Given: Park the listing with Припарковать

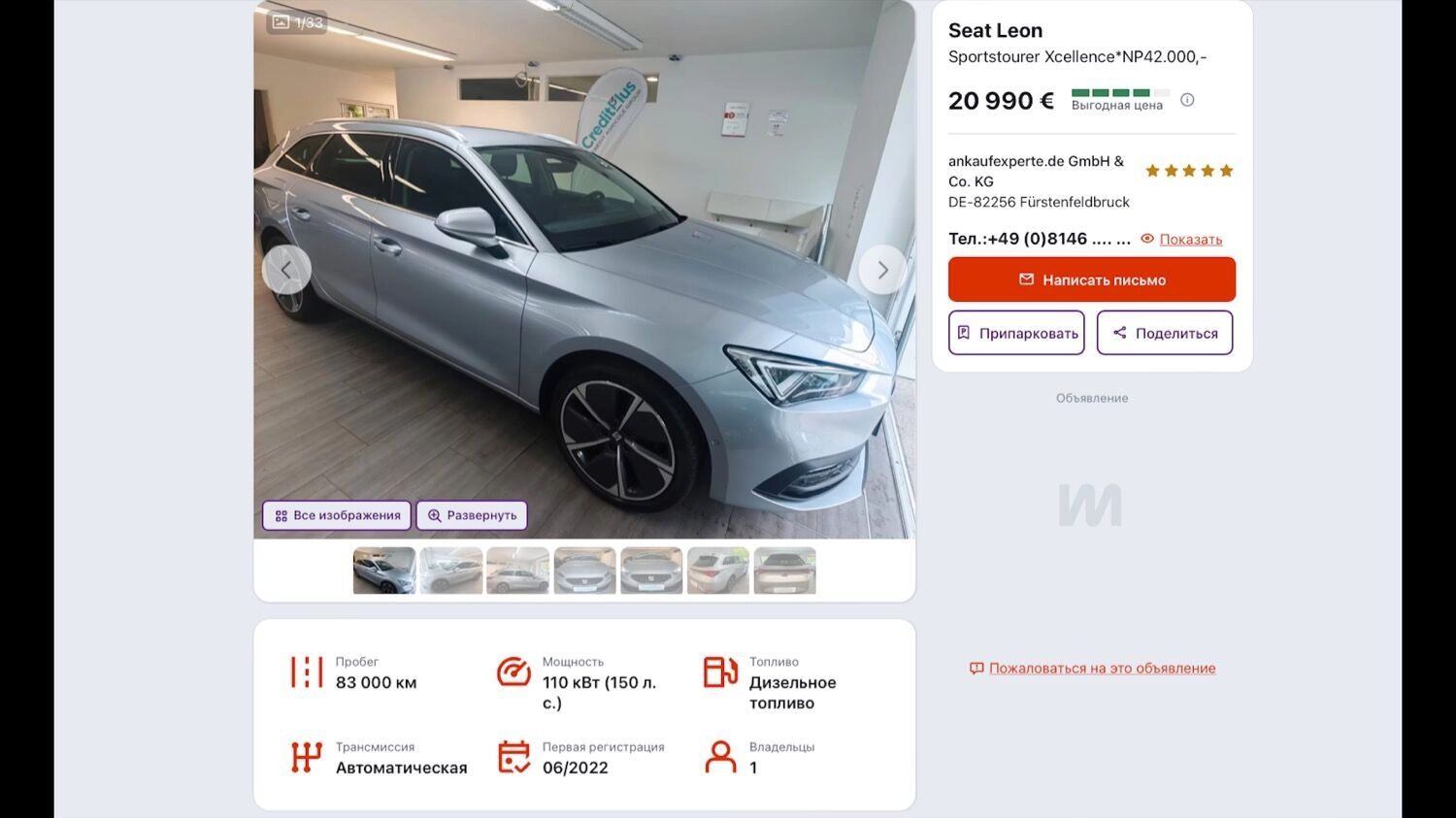Looking at the screenshot, I should (1016, 333).
